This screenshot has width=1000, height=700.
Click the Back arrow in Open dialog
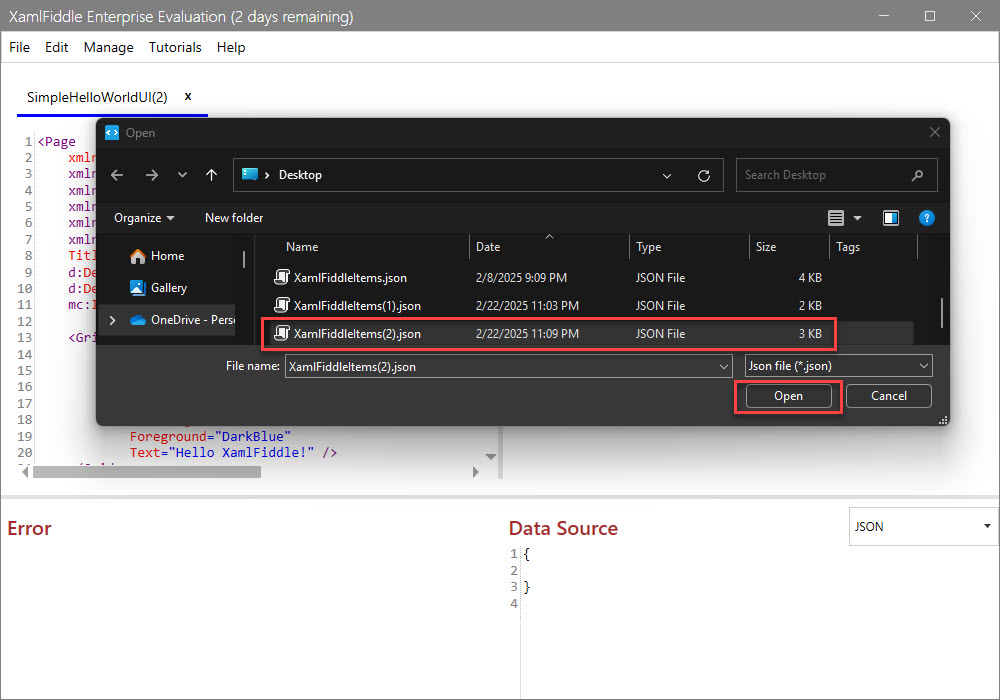(x=117, y=175)
